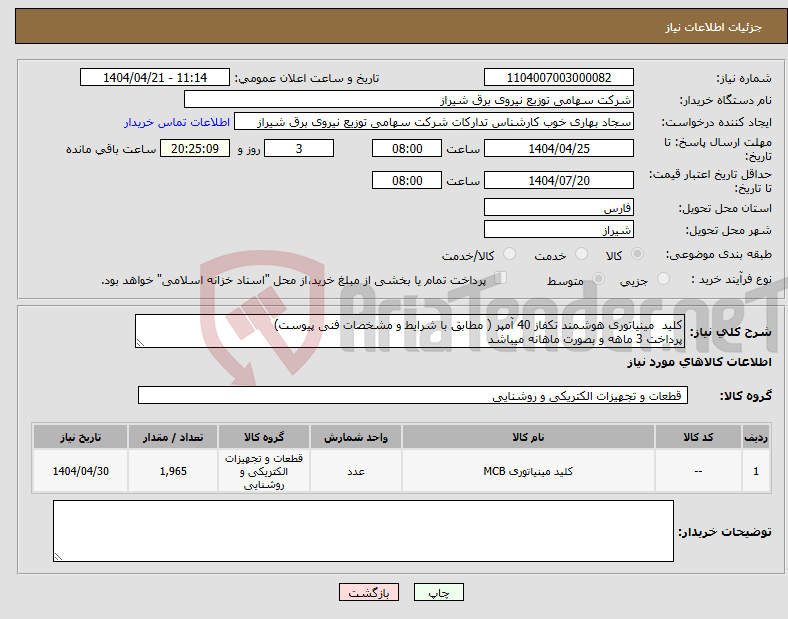
Task: Click the delivery province field فارس
Action: coord(558,207)
